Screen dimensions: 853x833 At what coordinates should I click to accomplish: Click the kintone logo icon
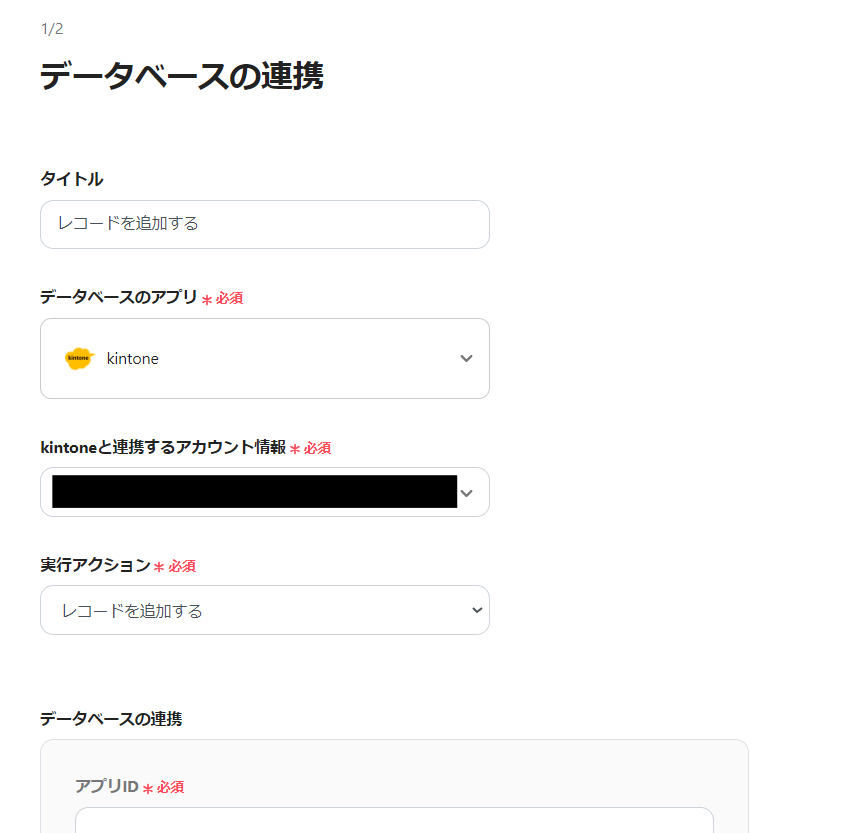(x=78, y=358)
